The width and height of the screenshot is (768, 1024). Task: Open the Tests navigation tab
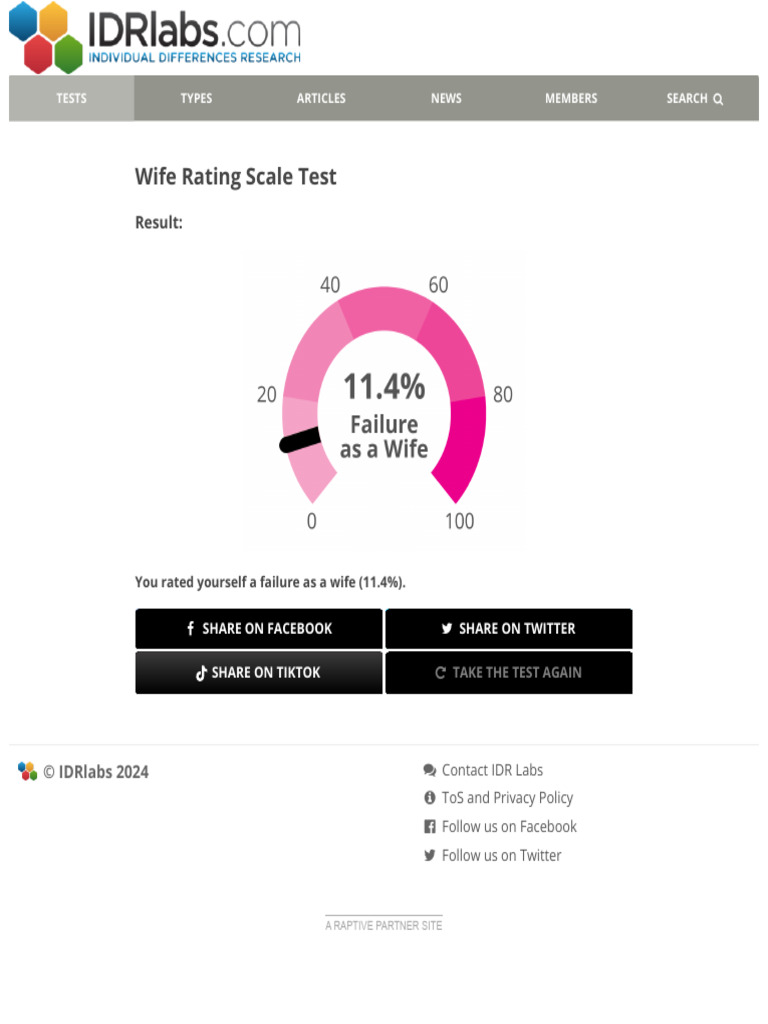pos(71,99)
